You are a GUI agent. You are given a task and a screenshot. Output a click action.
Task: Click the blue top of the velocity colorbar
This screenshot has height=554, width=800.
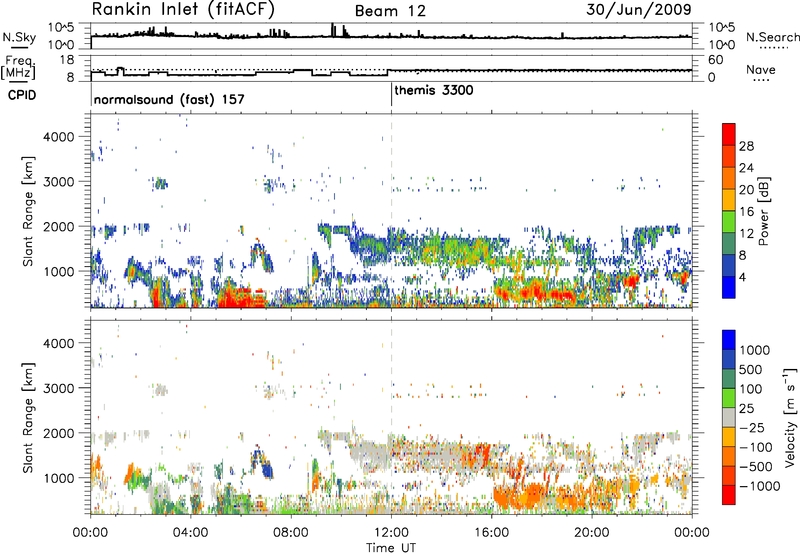729,340
